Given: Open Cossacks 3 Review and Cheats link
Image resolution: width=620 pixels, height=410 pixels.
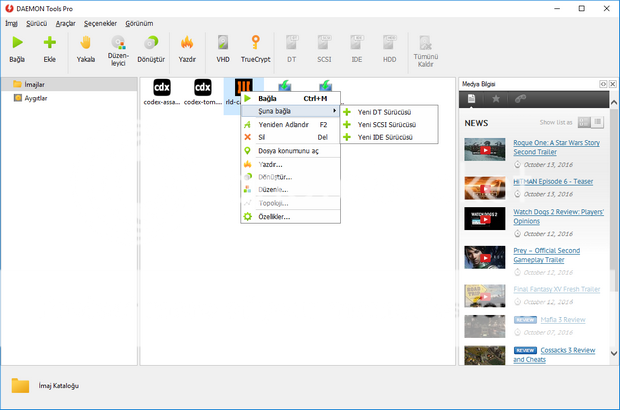Looking at the screenshot, I should (x=554, y=355).
